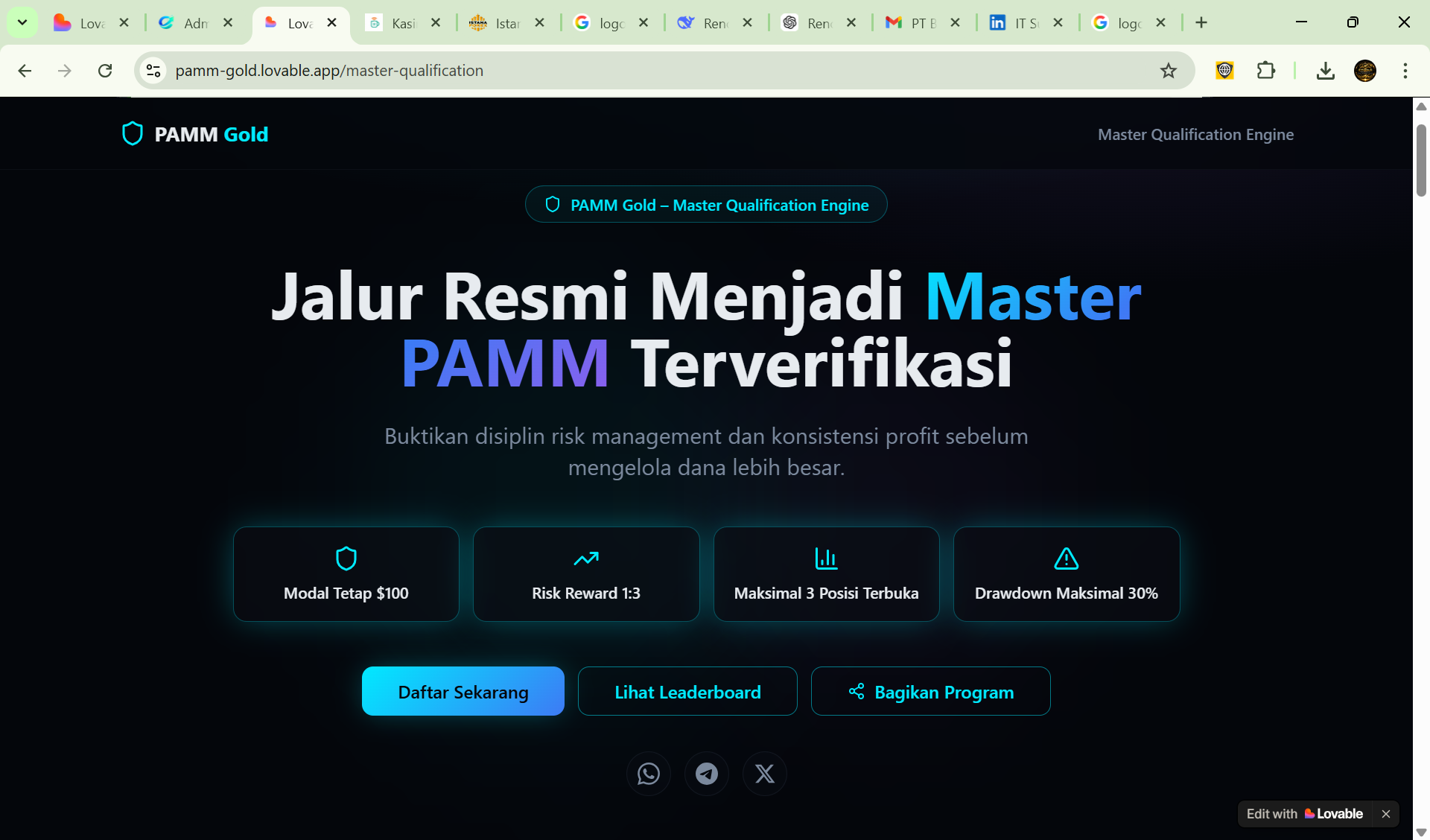
Task: Click the trending arrow icon in Risk Reward card
Action: coord(586,559)
